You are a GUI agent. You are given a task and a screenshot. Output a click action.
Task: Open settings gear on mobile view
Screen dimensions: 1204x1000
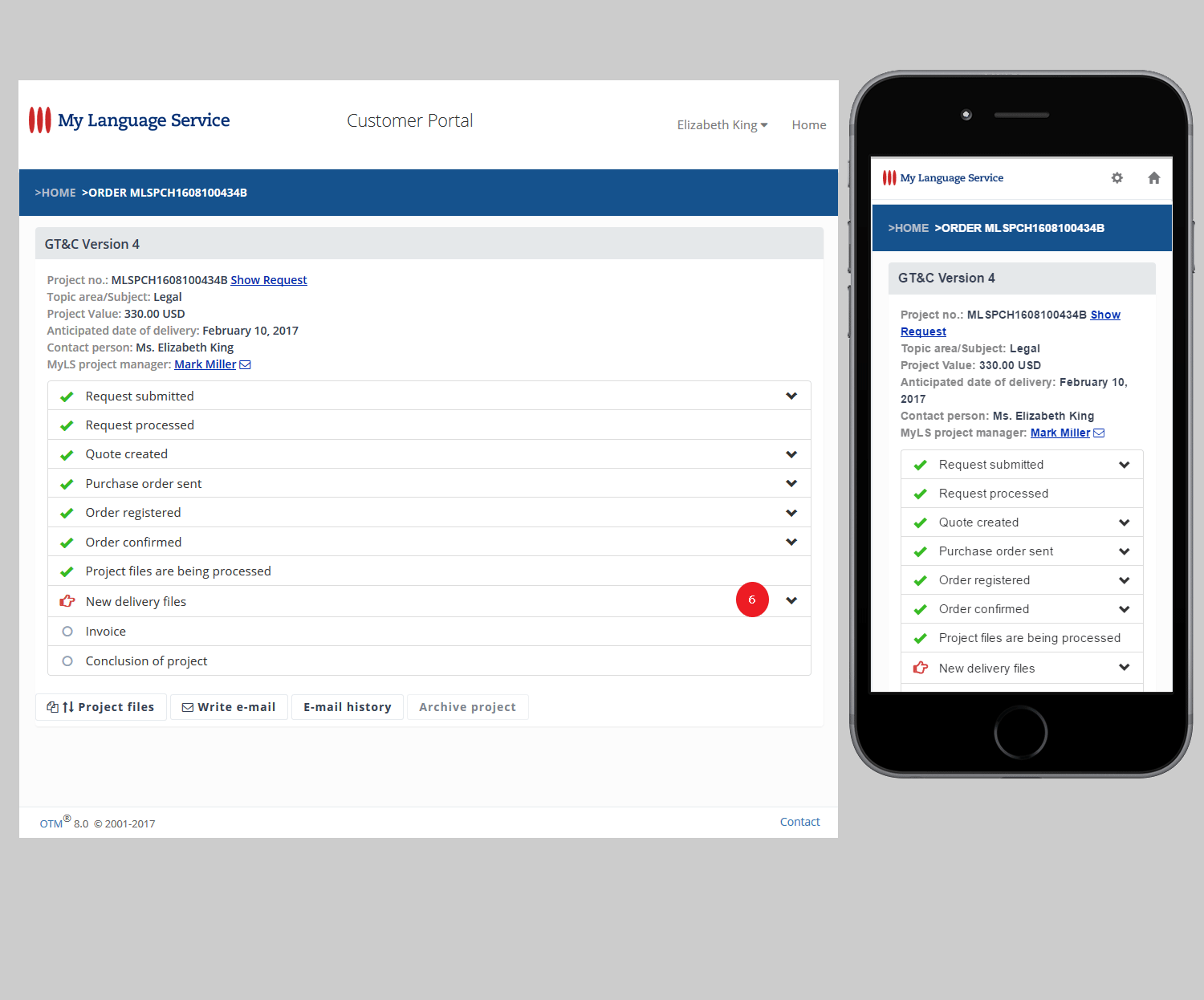click(1117, 178)
